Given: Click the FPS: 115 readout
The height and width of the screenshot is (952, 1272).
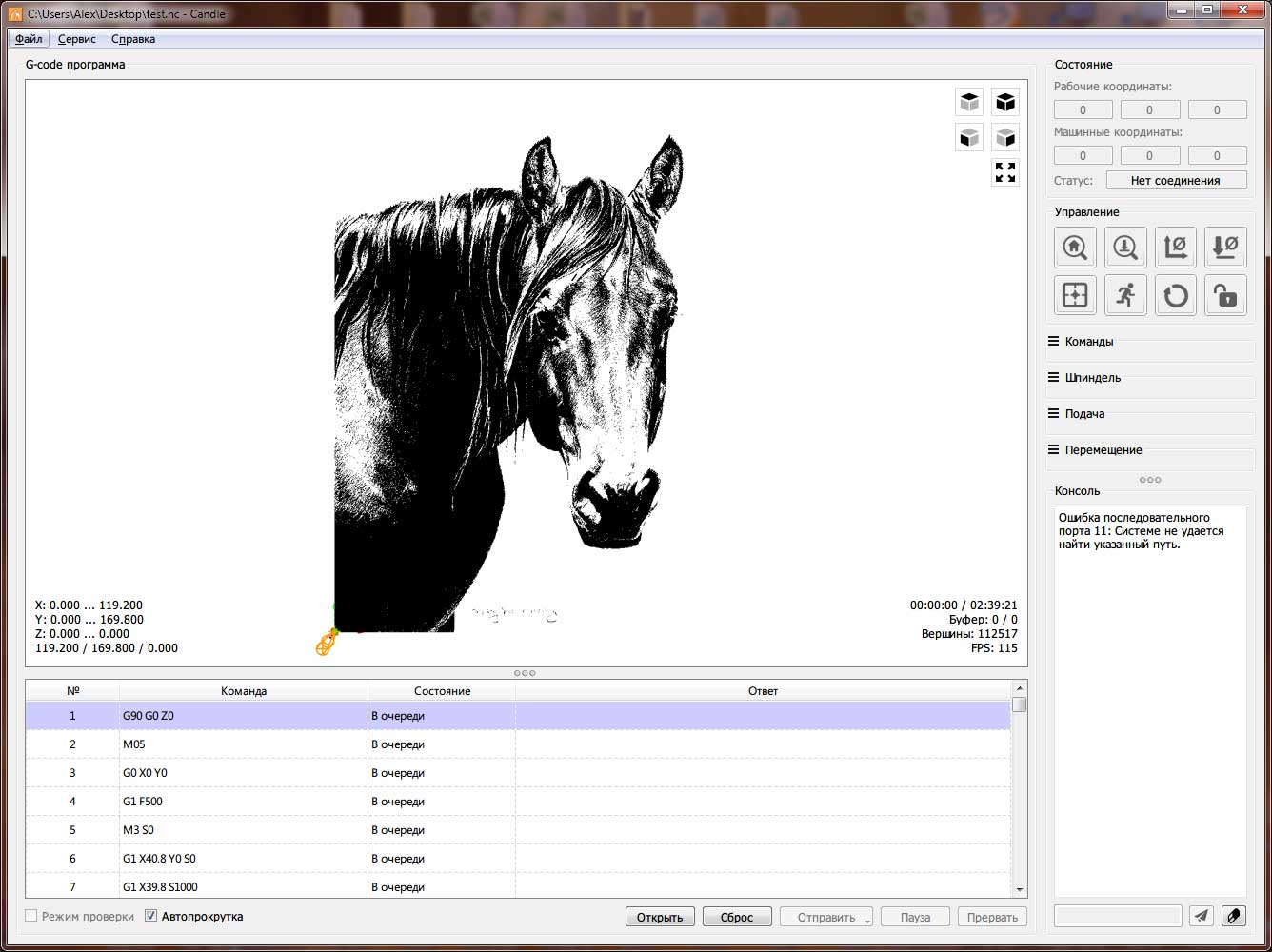Looking at the screenshot, I should coord(994,648).
